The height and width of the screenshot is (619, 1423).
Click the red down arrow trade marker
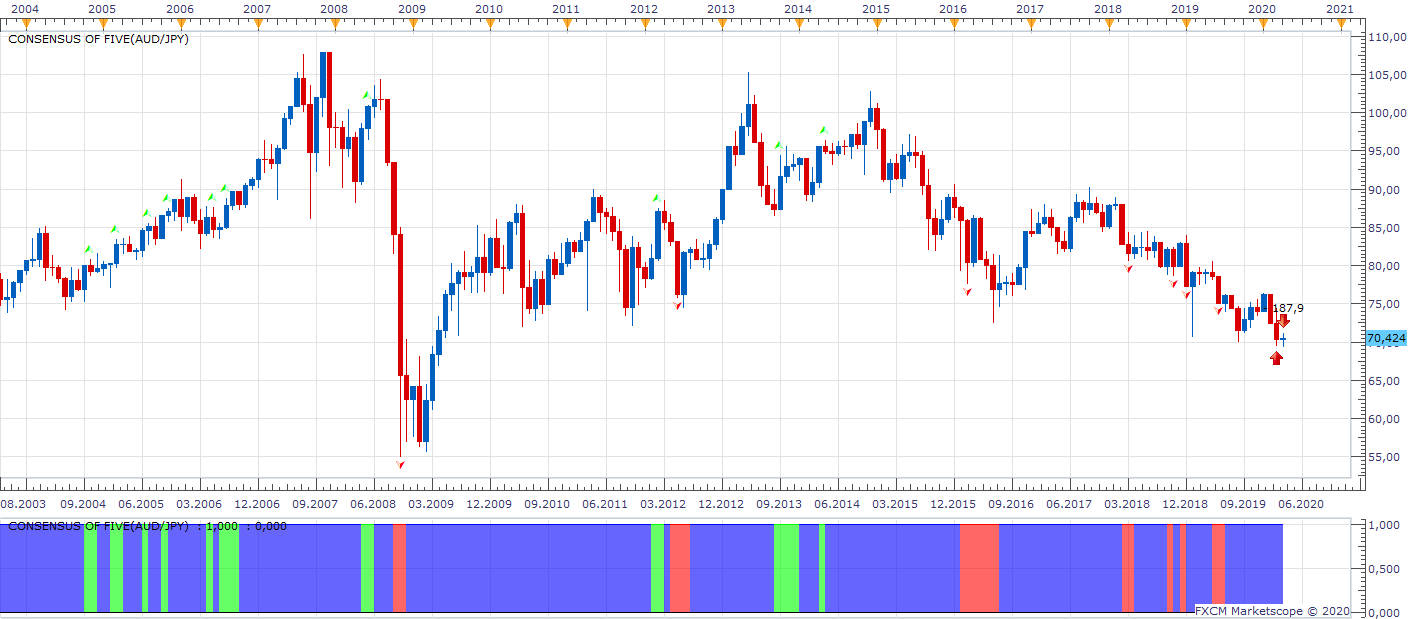click(1283, 321)
